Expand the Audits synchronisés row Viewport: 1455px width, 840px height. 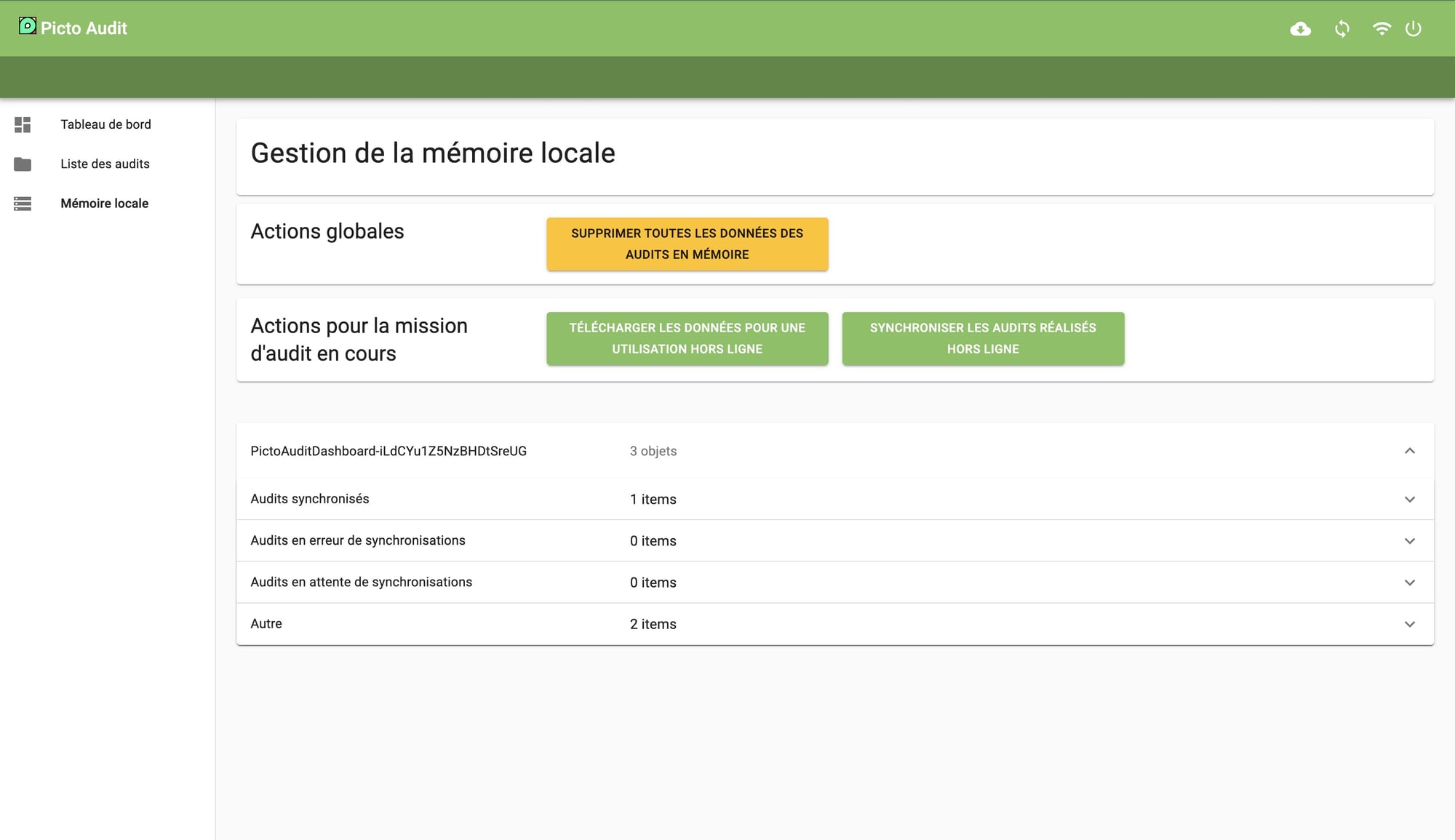[1409, 500]
